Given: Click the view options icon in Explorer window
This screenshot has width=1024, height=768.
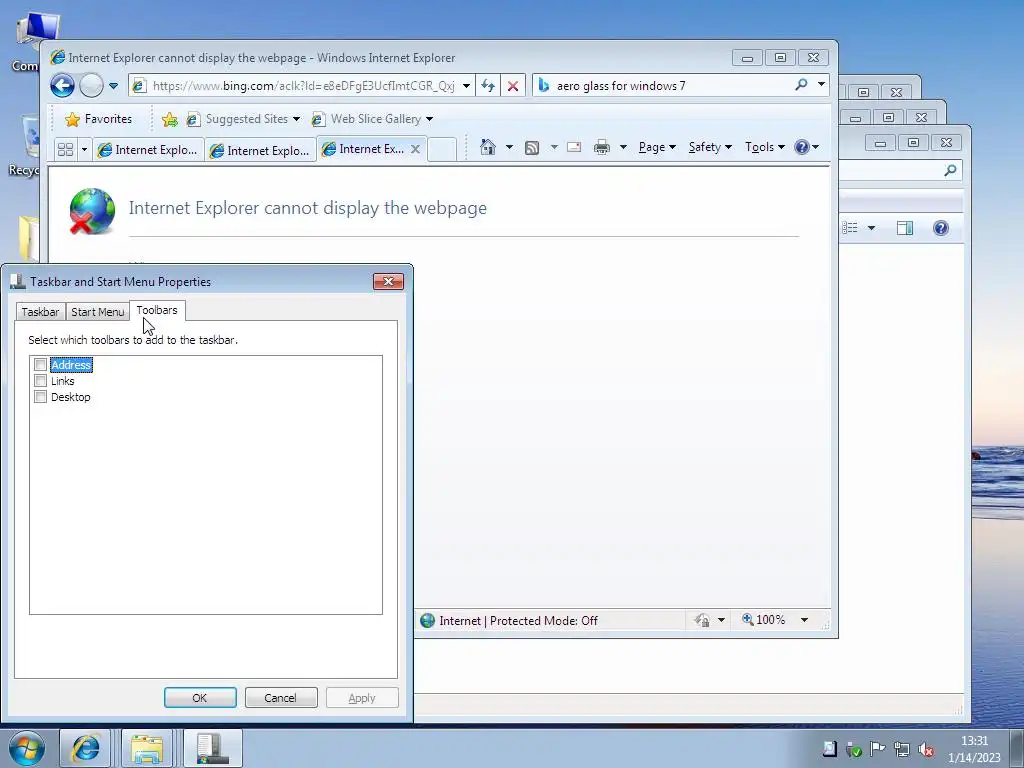Looking at the screenshot, I should pyautogui.click(x=850, y=228).
